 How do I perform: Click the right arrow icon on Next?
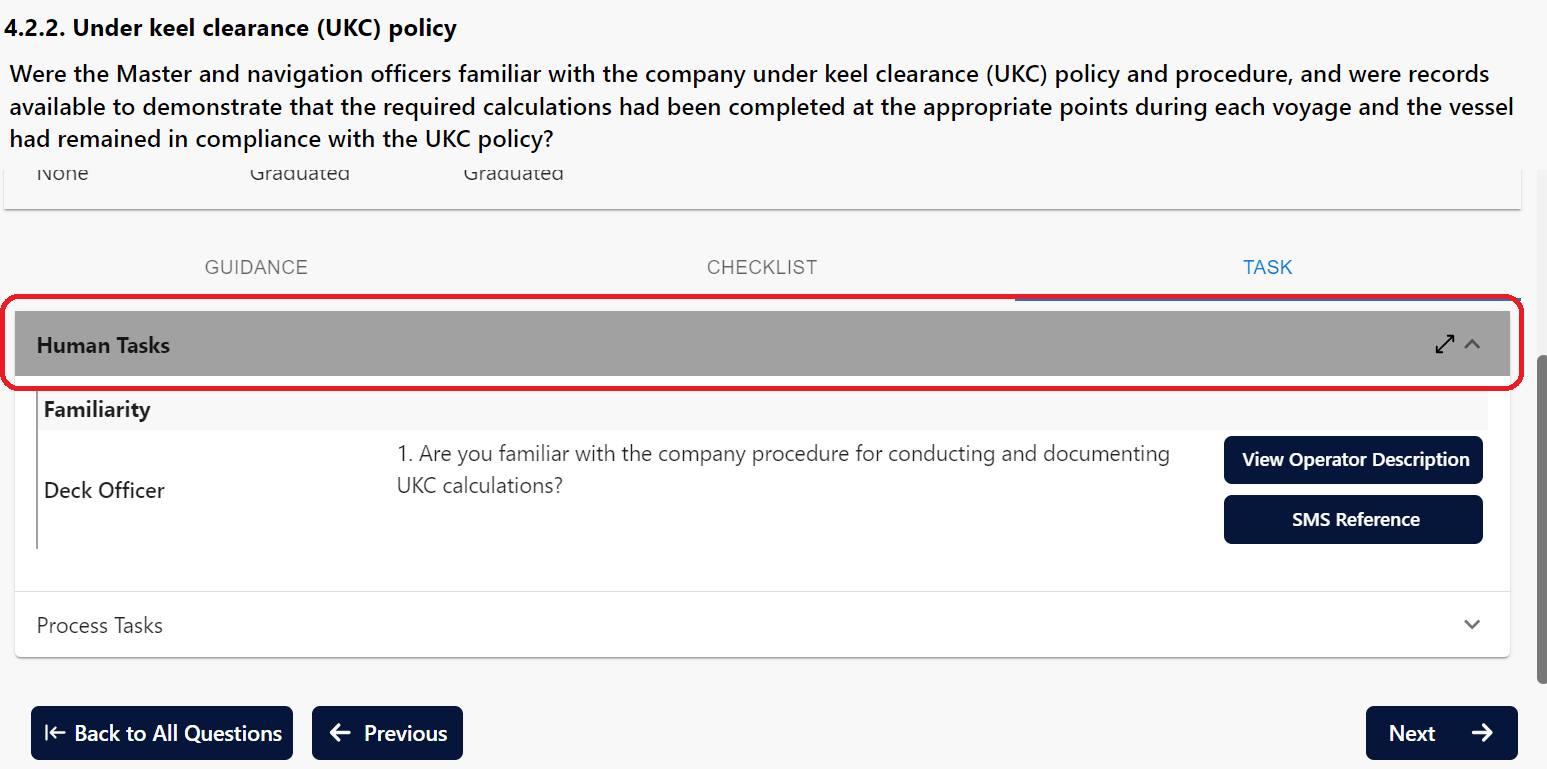(1482, 733)
